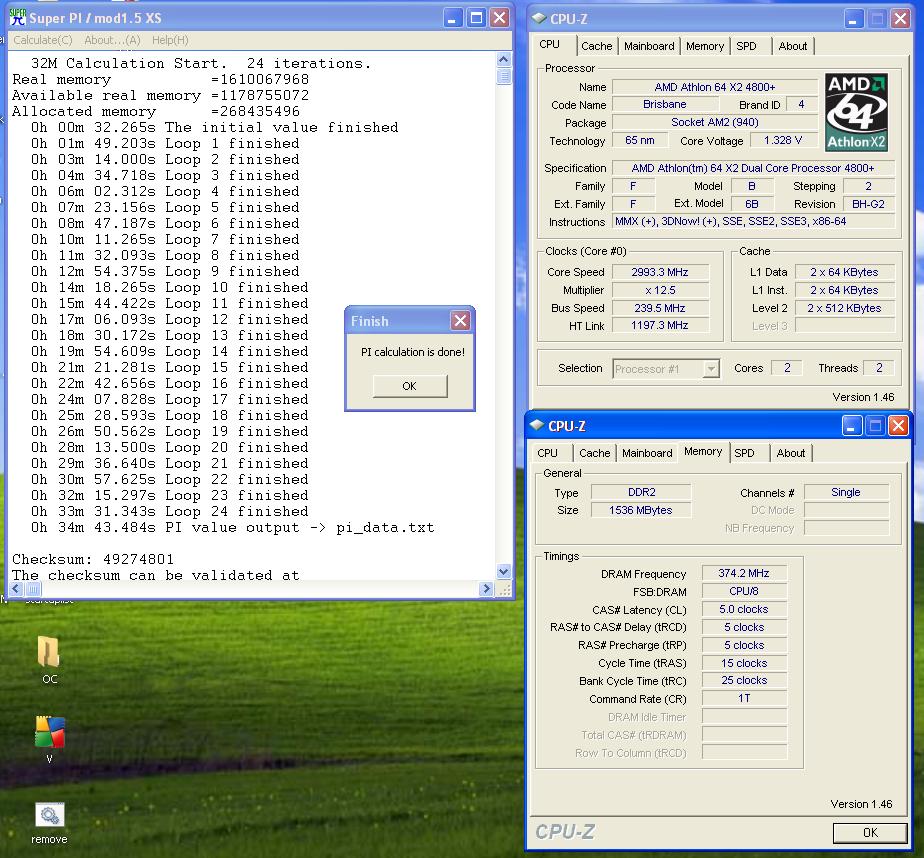The width and height of the screenshot is (924, 858).
Task: Close the Super PI window
Action: click(500, 18)
